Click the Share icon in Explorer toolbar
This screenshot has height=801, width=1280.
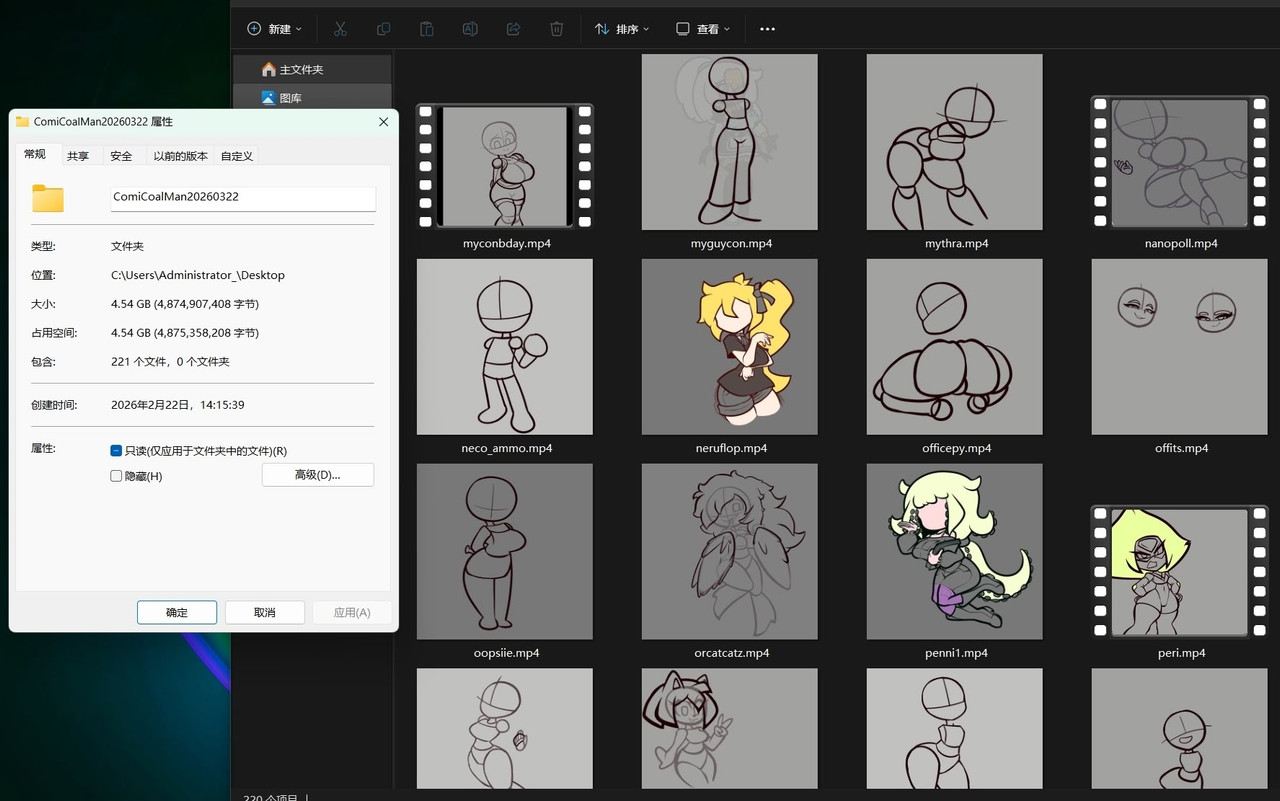(x=513, y=29)
